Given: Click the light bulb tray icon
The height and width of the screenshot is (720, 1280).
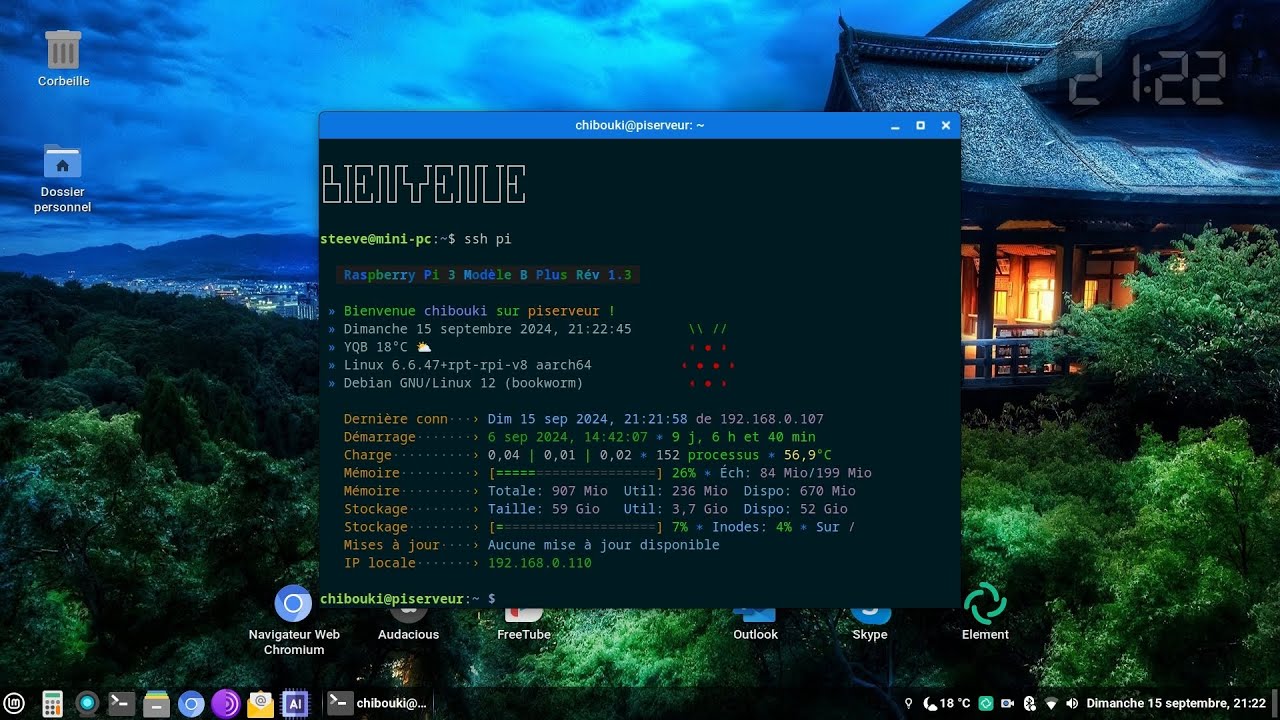Looking at the screenshot, I should [908, 704].
